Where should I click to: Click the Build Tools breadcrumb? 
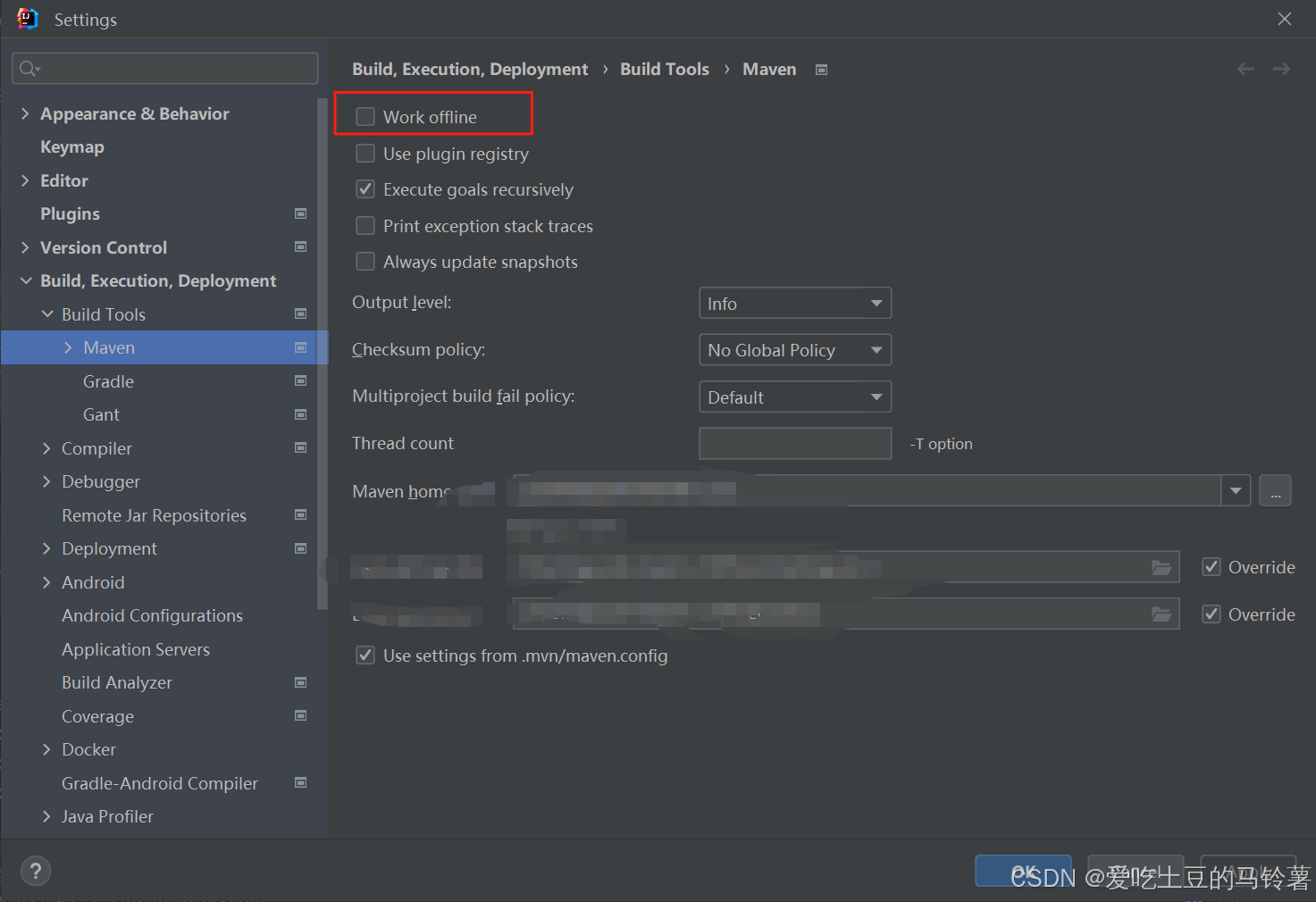665,70
